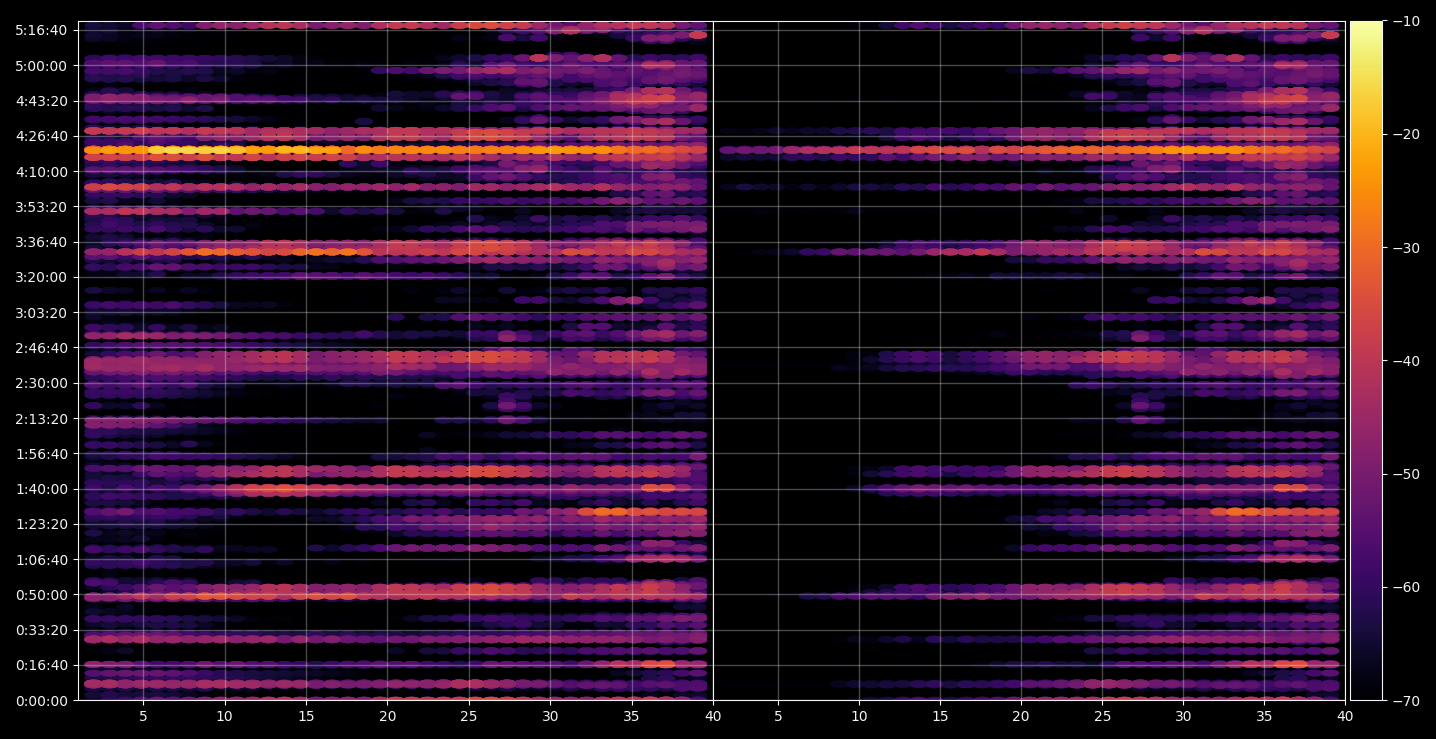Viewport: 1436px width, 739px height.
Task: Click the −50 colorbar scale label
Action: coord(1406,474)
